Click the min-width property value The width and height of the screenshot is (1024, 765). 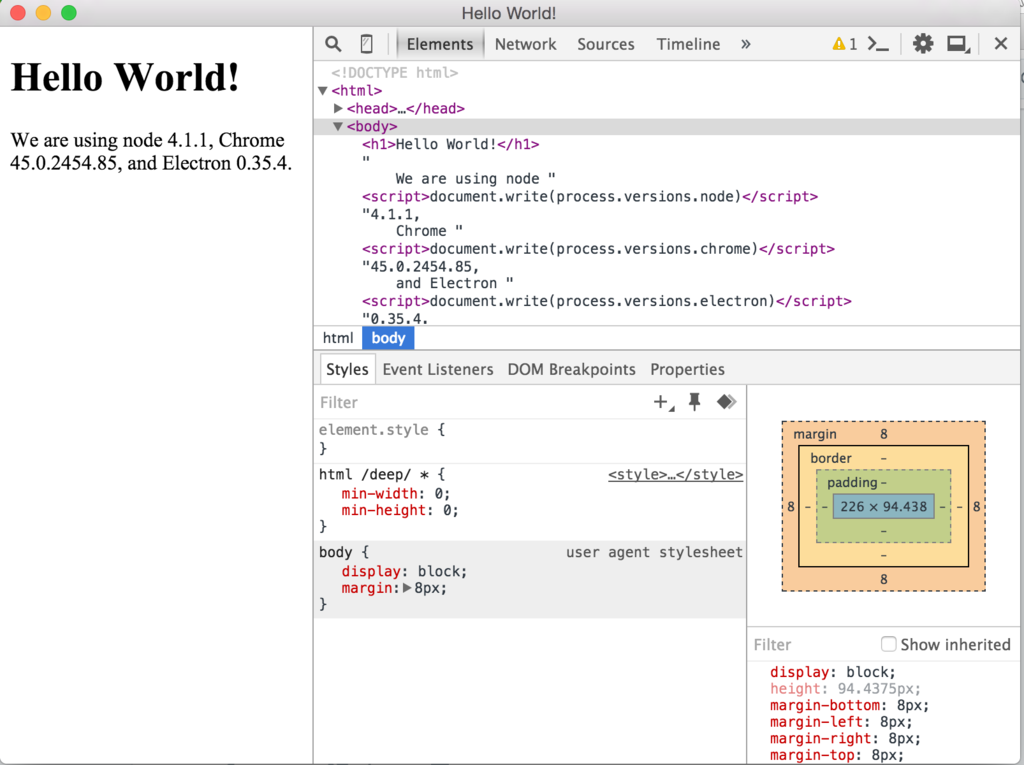click(439, 493)
